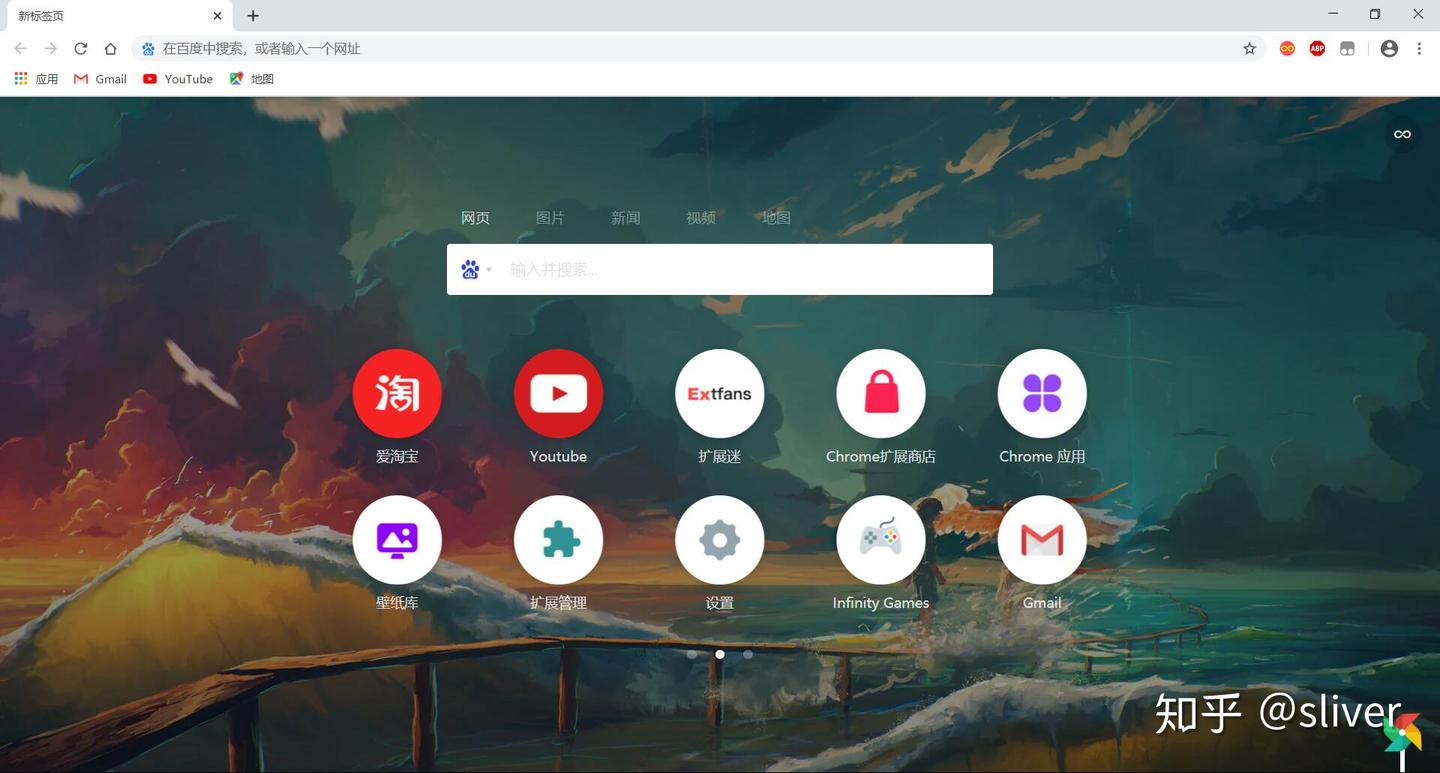Open the Chrome扩展商店 bag icon

pos(881,394)
